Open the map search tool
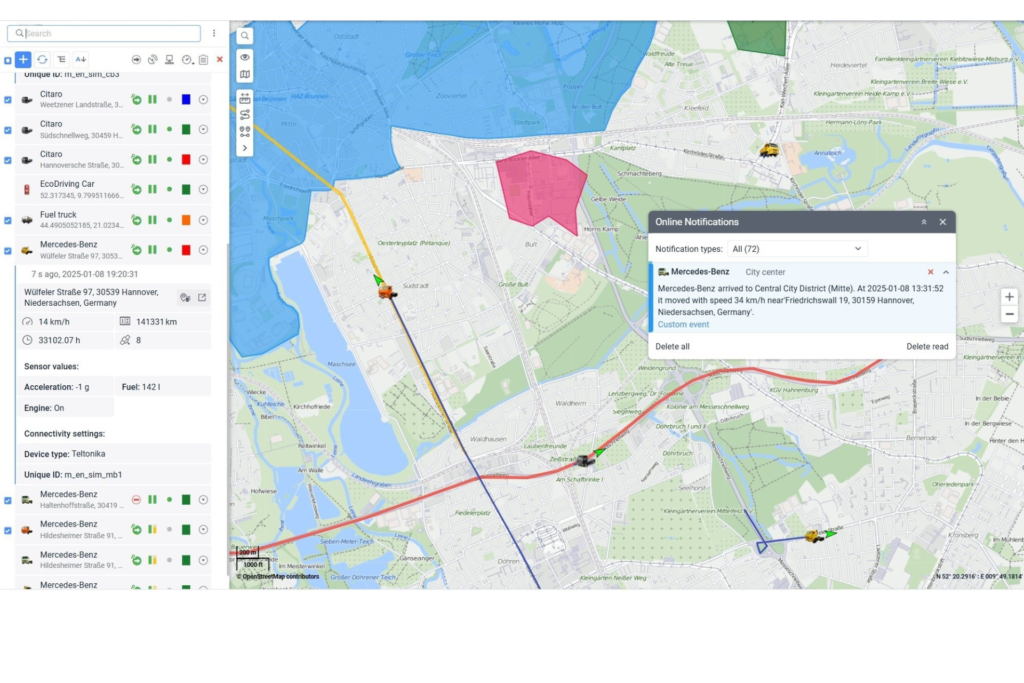1024x683 pixels. (245, 36)
